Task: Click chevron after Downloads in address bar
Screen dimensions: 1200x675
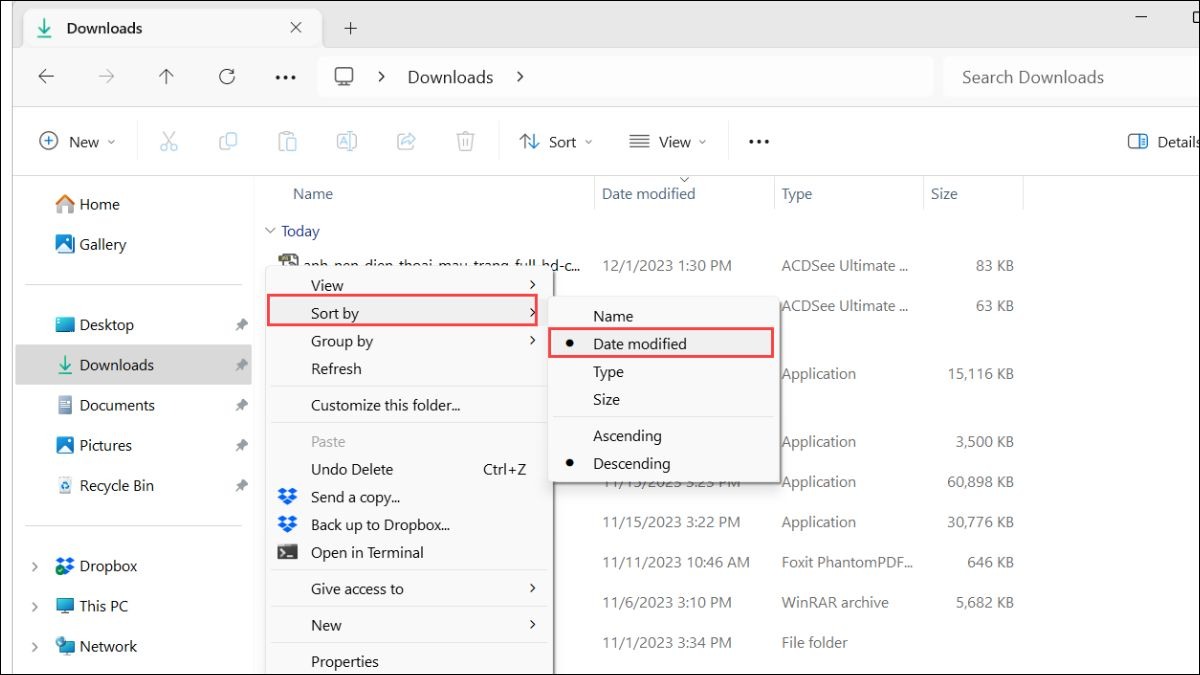Action: click(x=520, y=77)
